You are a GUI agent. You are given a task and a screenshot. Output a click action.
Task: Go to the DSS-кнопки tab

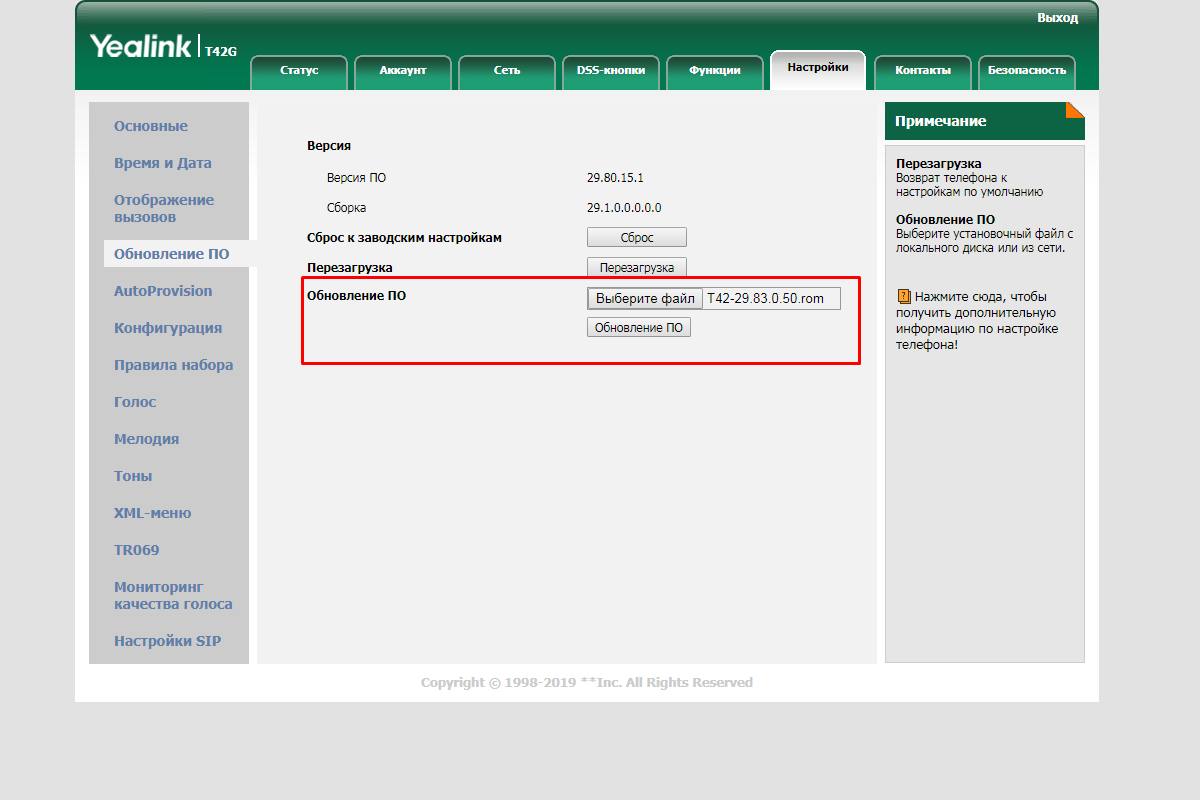tap(611, 71)
